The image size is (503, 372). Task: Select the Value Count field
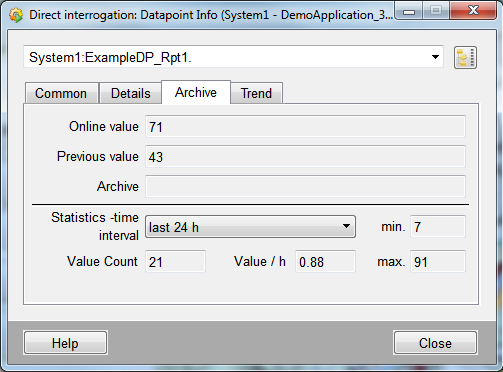[x=175, y=262]
